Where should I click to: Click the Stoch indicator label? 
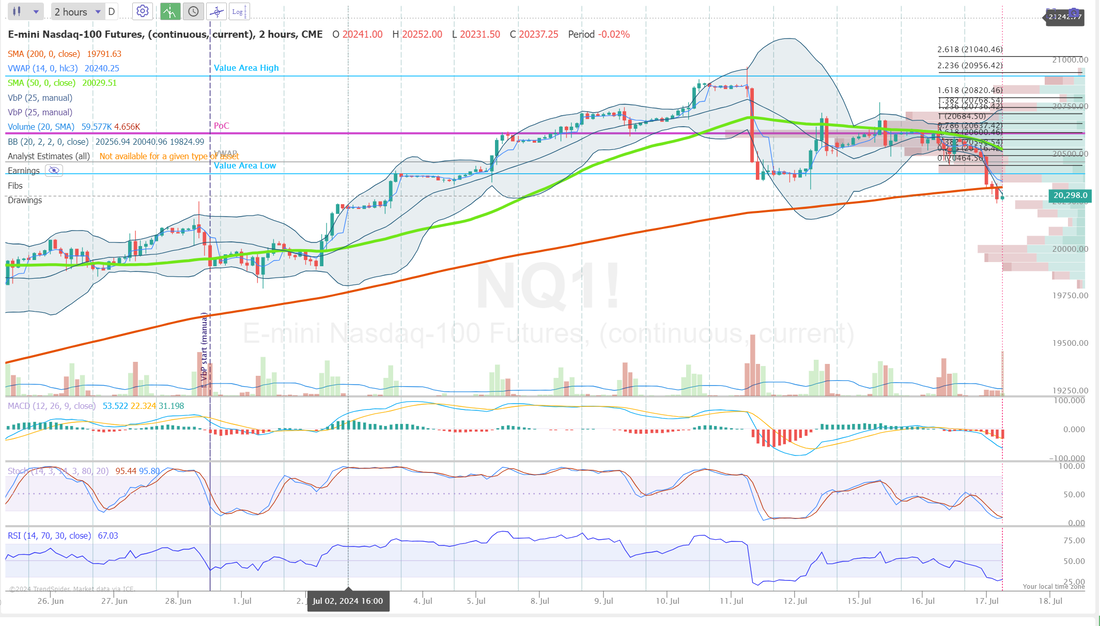pos(58,471)
